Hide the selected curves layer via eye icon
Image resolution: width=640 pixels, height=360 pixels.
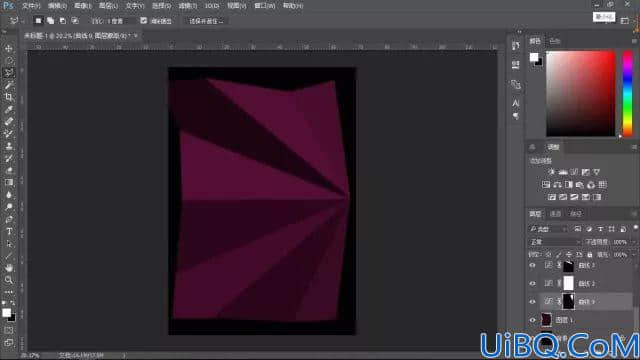point(532,302)
